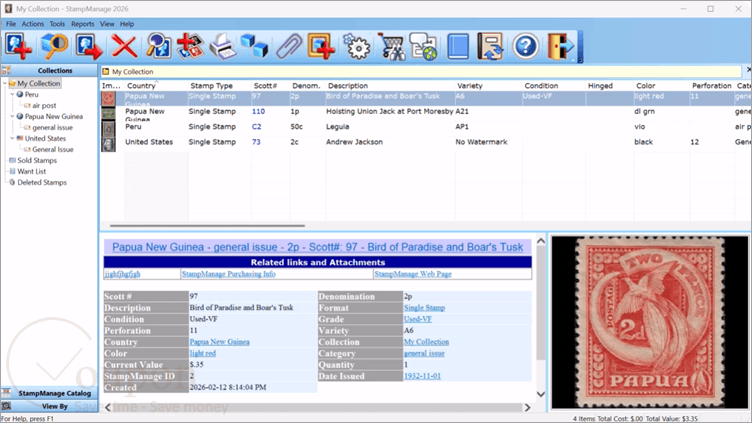Click the journal with refresh arrows icon
The width and height of the screenshot is (752, 423).
click(x=490, y=47)
